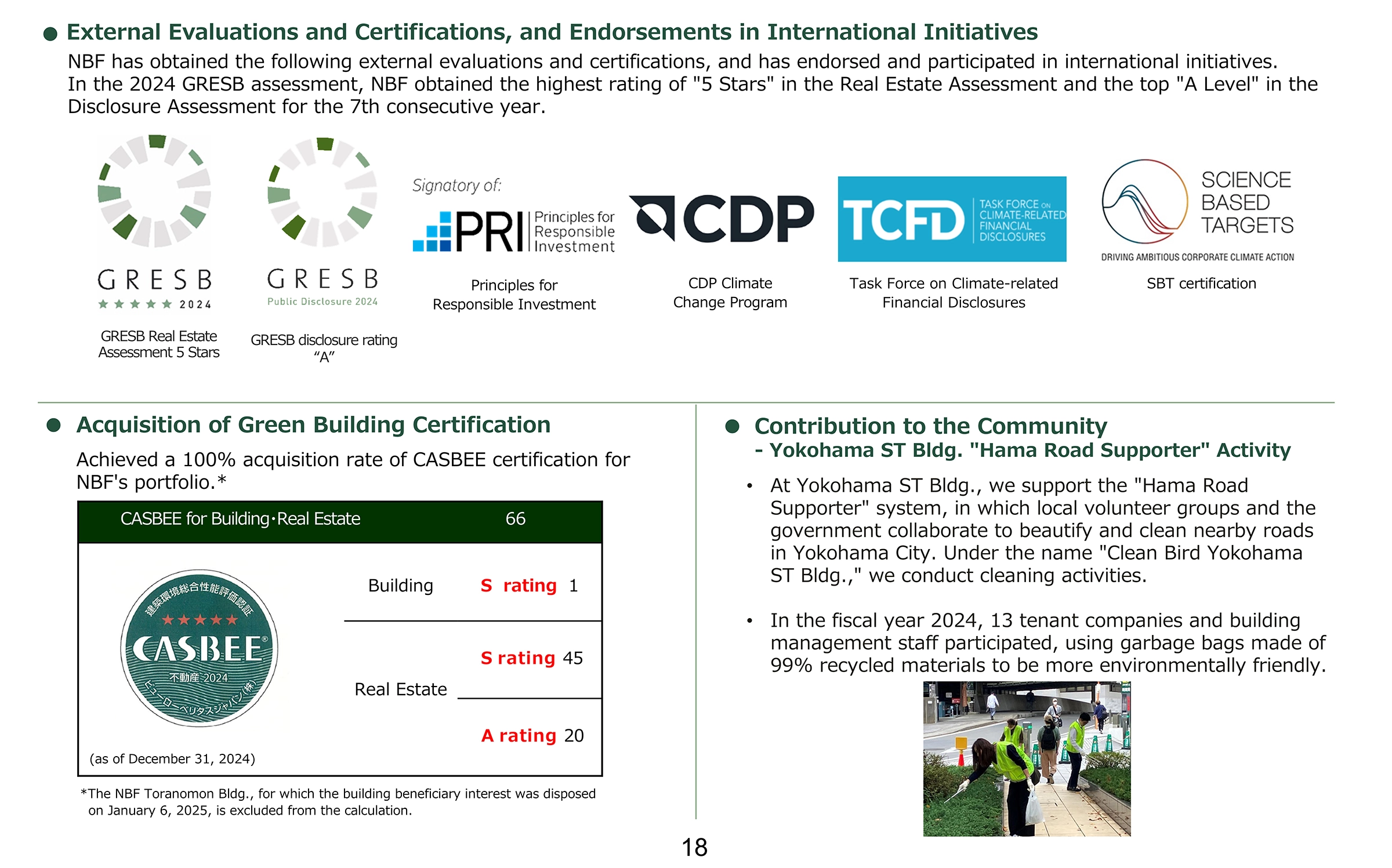
Task: Click the 'Principles for Responsible Investment' caption
Action: [514, 295]
